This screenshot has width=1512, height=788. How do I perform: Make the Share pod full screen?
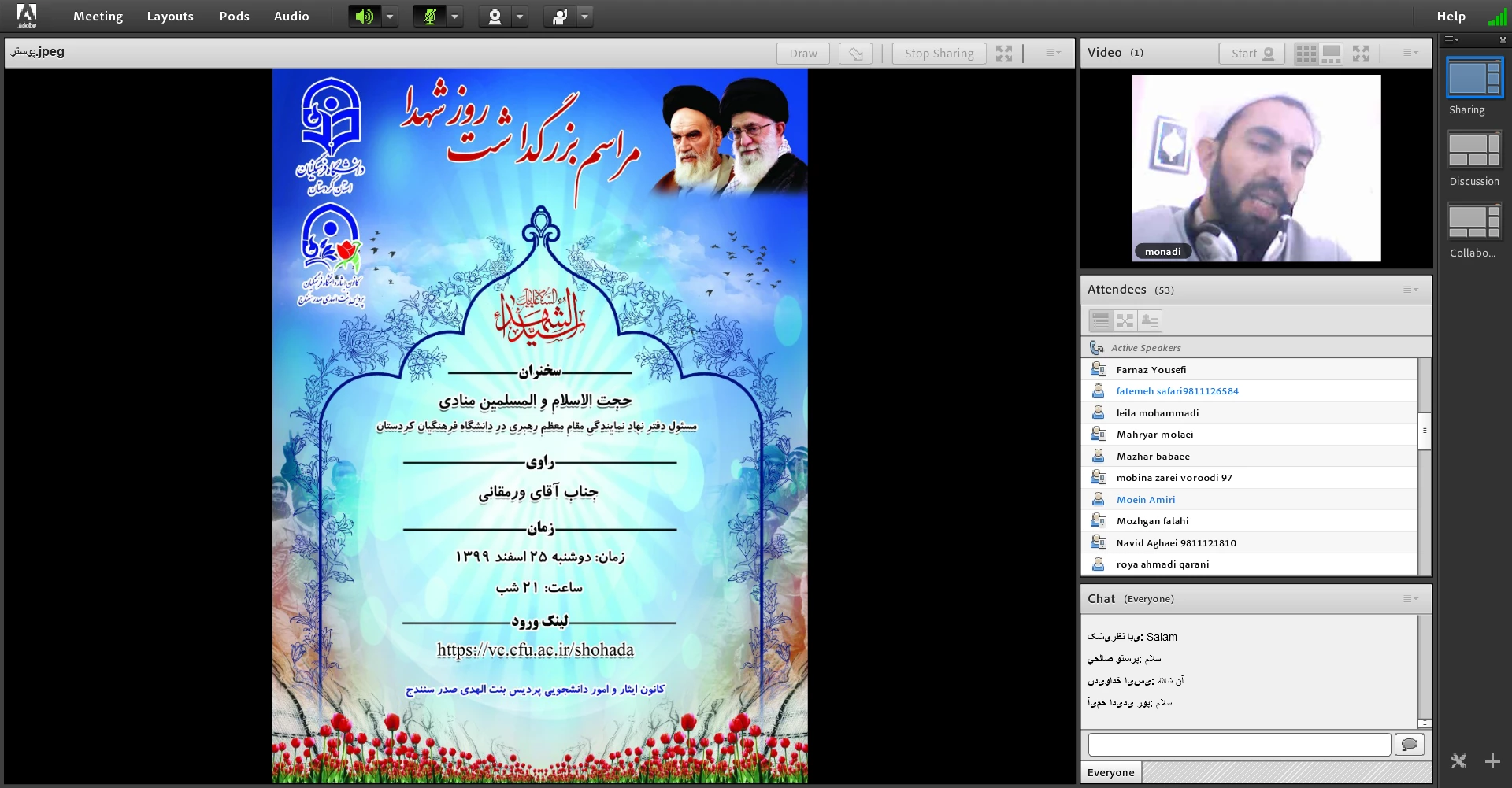(1004, 54)
